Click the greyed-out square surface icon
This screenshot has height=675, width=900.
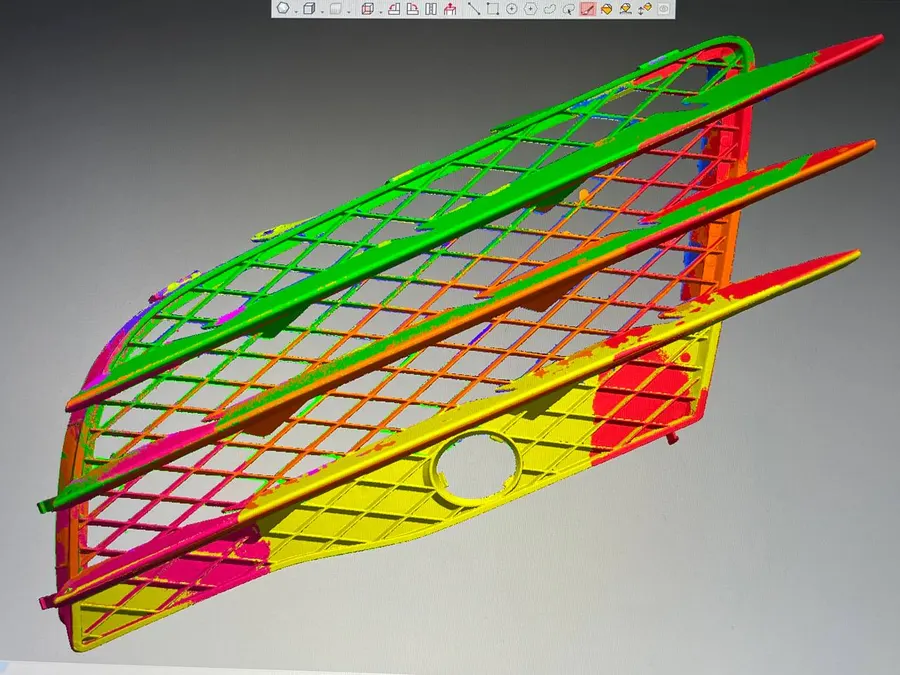click(335, 8)
